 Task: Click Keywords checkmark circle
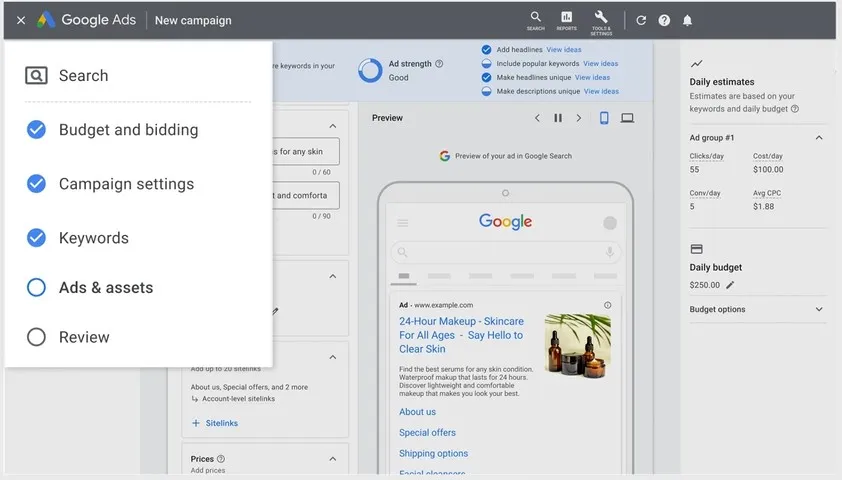click(x=37, y=237)
